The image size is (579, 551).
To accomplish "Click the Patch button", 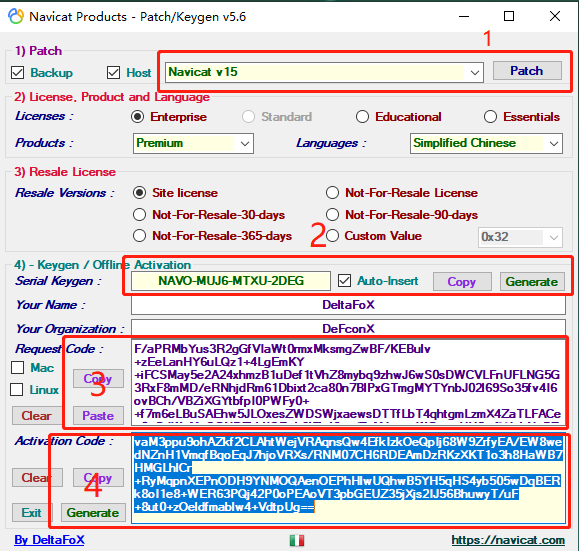I will click(x=527, y=71).
